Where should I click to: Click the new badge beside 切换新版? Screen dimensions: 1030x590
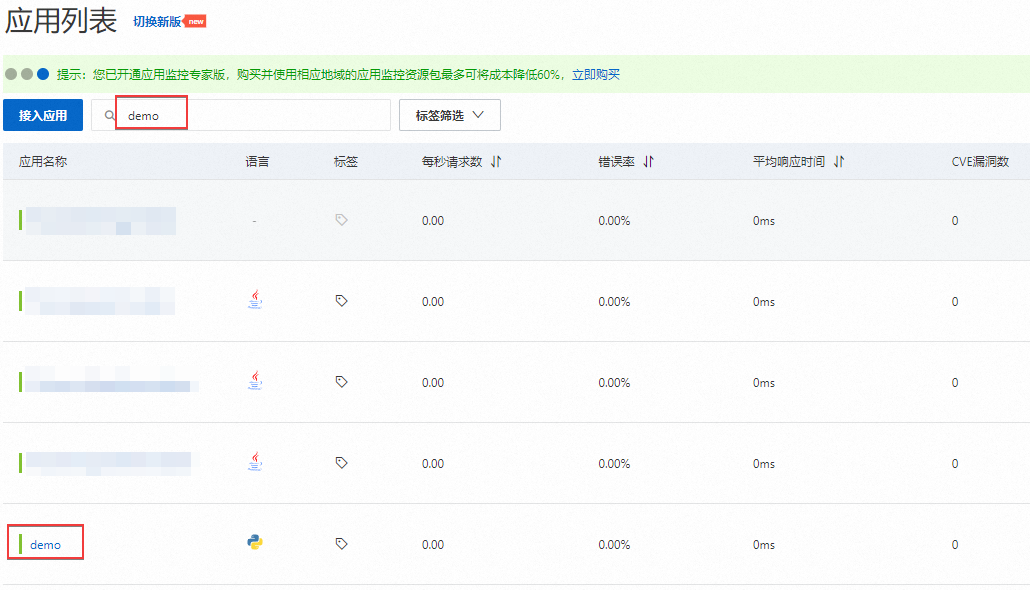196,21
